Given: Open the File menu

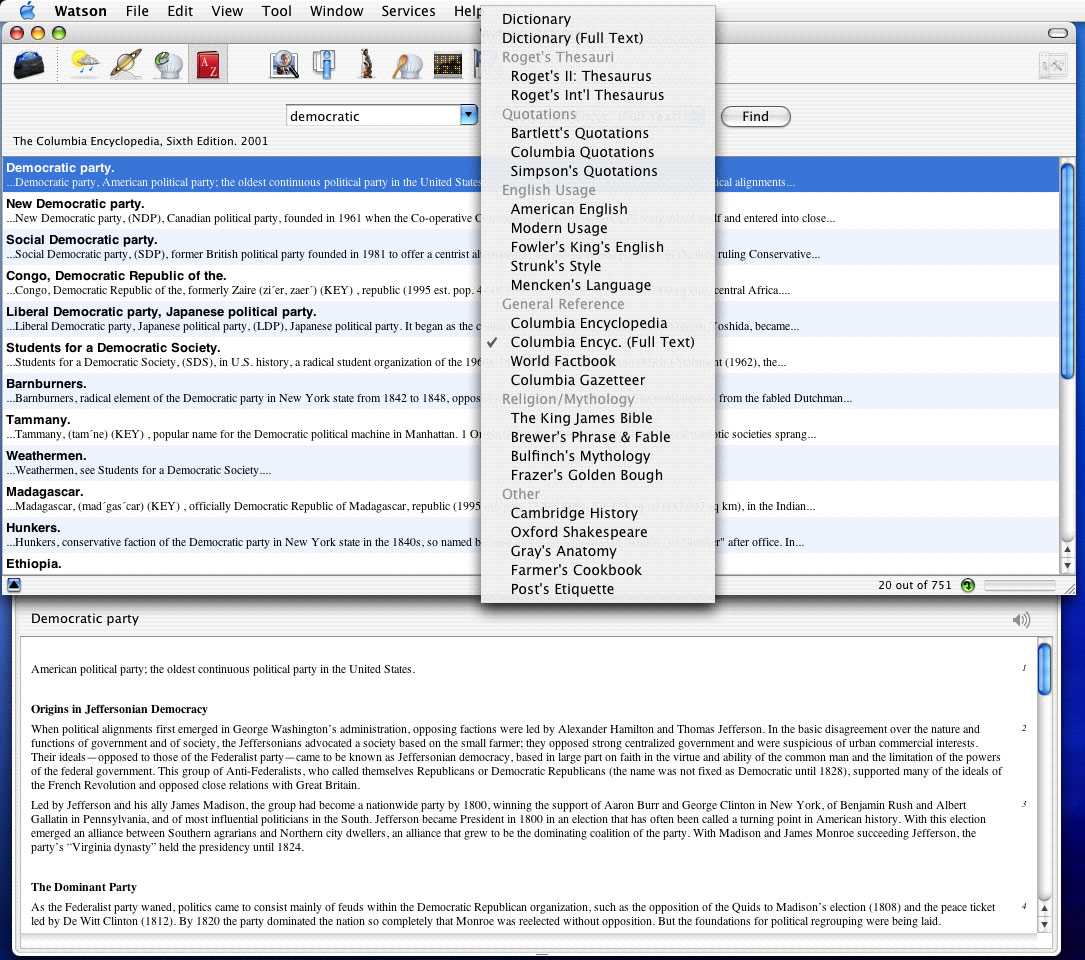Looking at the screenshot, I should pyautogui.click(x=137, y=11).
